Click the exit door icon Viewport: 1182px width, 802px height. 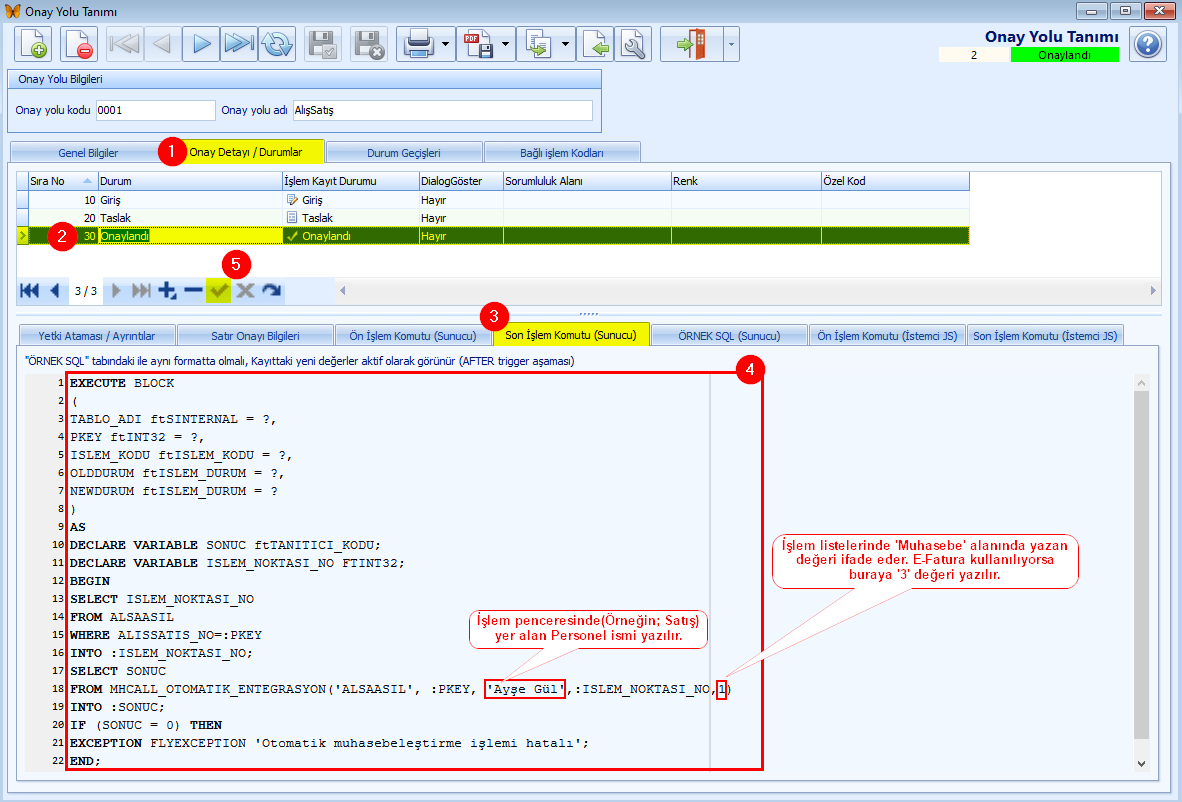691,44
